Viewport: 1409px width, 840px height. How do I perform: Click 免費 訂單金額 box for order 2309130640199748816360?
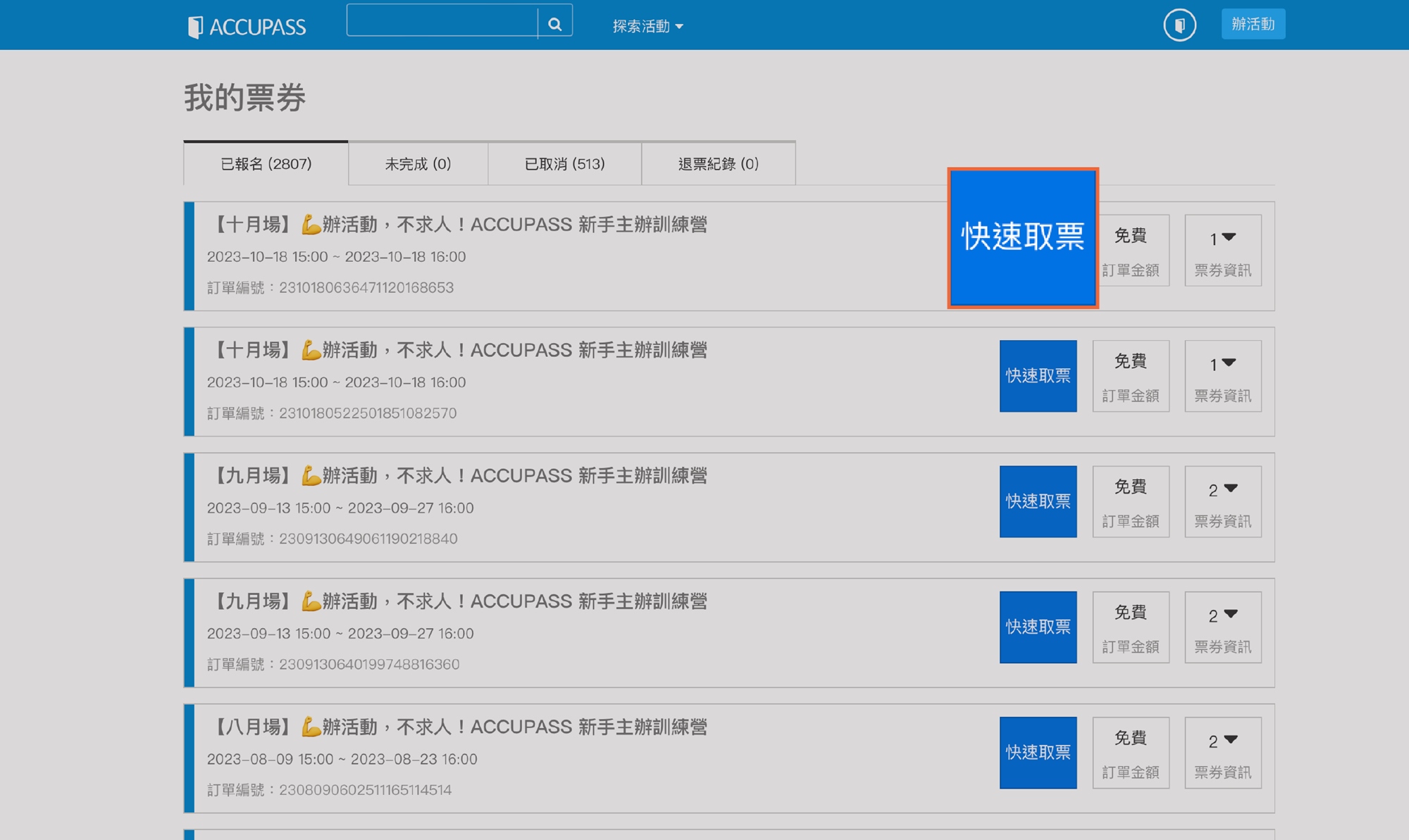(1131, 627)
